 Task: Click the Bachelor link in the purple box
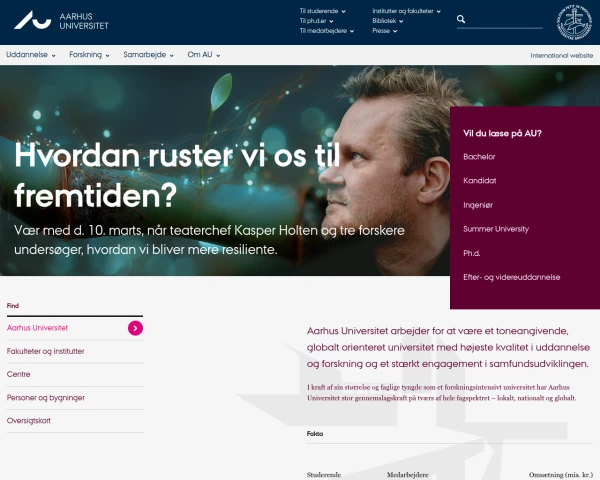pyautogui.click(x=479, y=157)
